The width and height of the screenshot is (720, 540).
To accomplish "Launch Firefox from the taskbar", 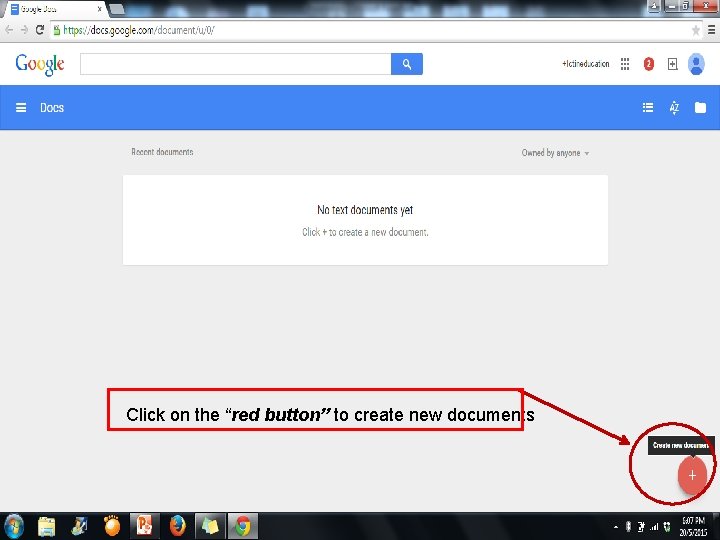I will point(177,526).
